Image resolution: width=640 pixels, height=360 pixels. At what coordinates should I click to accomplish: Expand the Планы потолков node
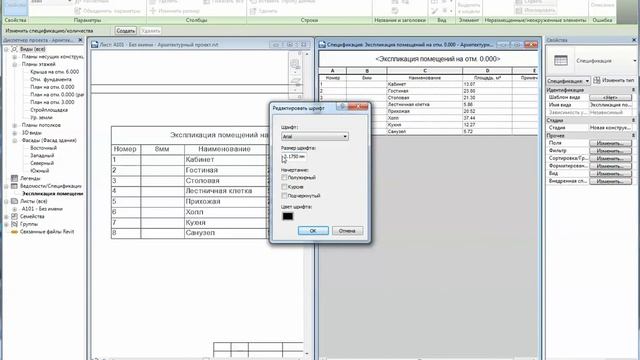[x=14, y=125]
